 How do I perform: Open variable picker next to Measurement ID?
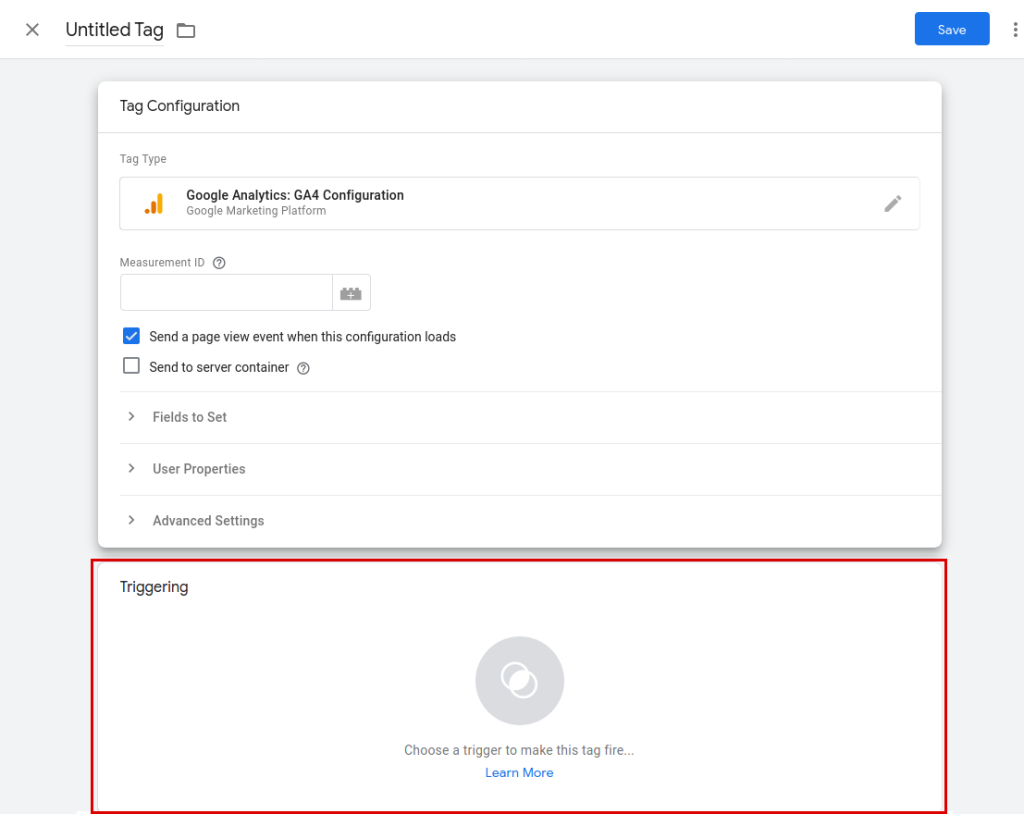(x=351, y=293)
